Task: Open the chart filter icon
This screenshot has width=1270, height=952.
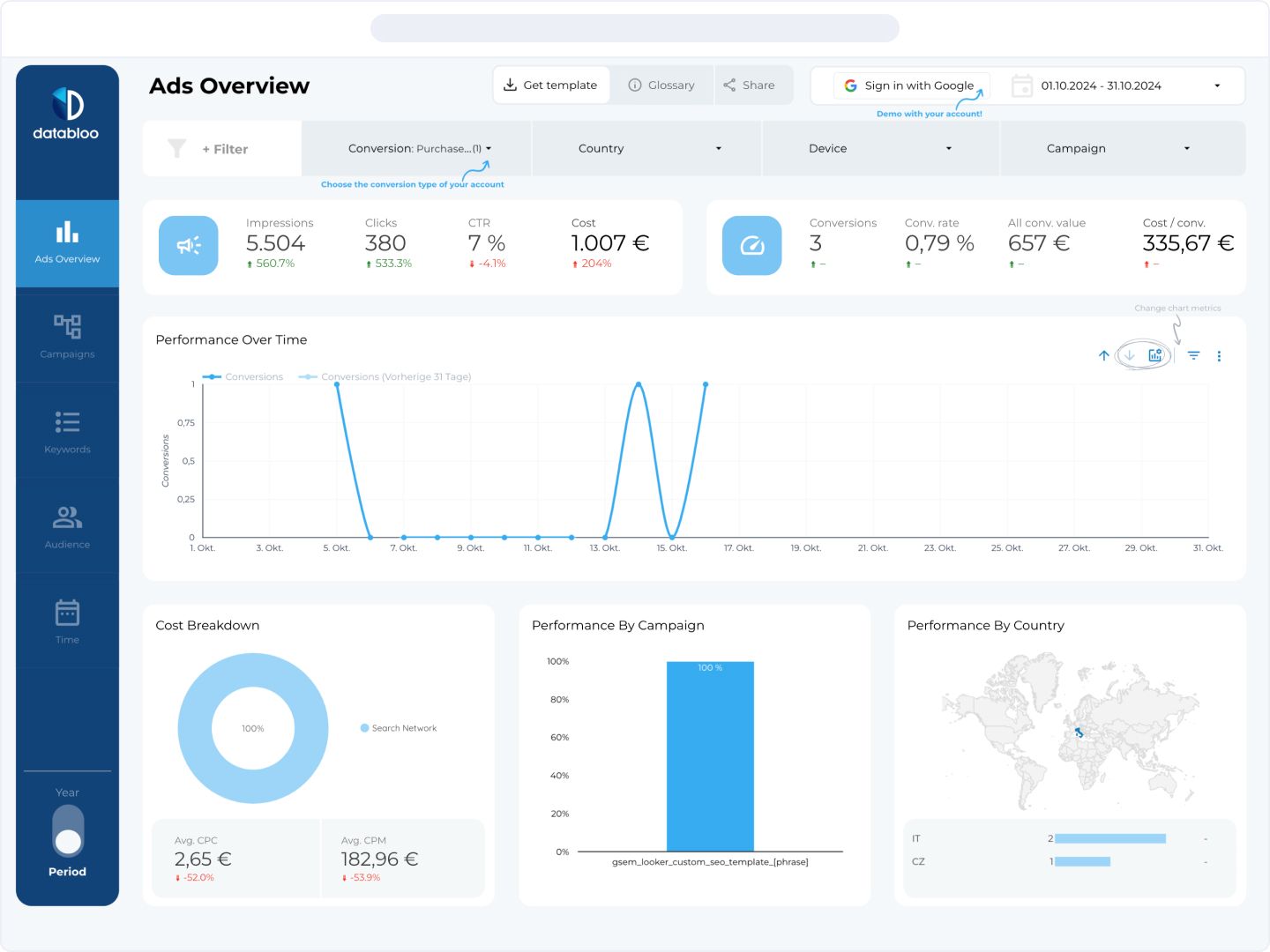Action: tap(1193, 355)
